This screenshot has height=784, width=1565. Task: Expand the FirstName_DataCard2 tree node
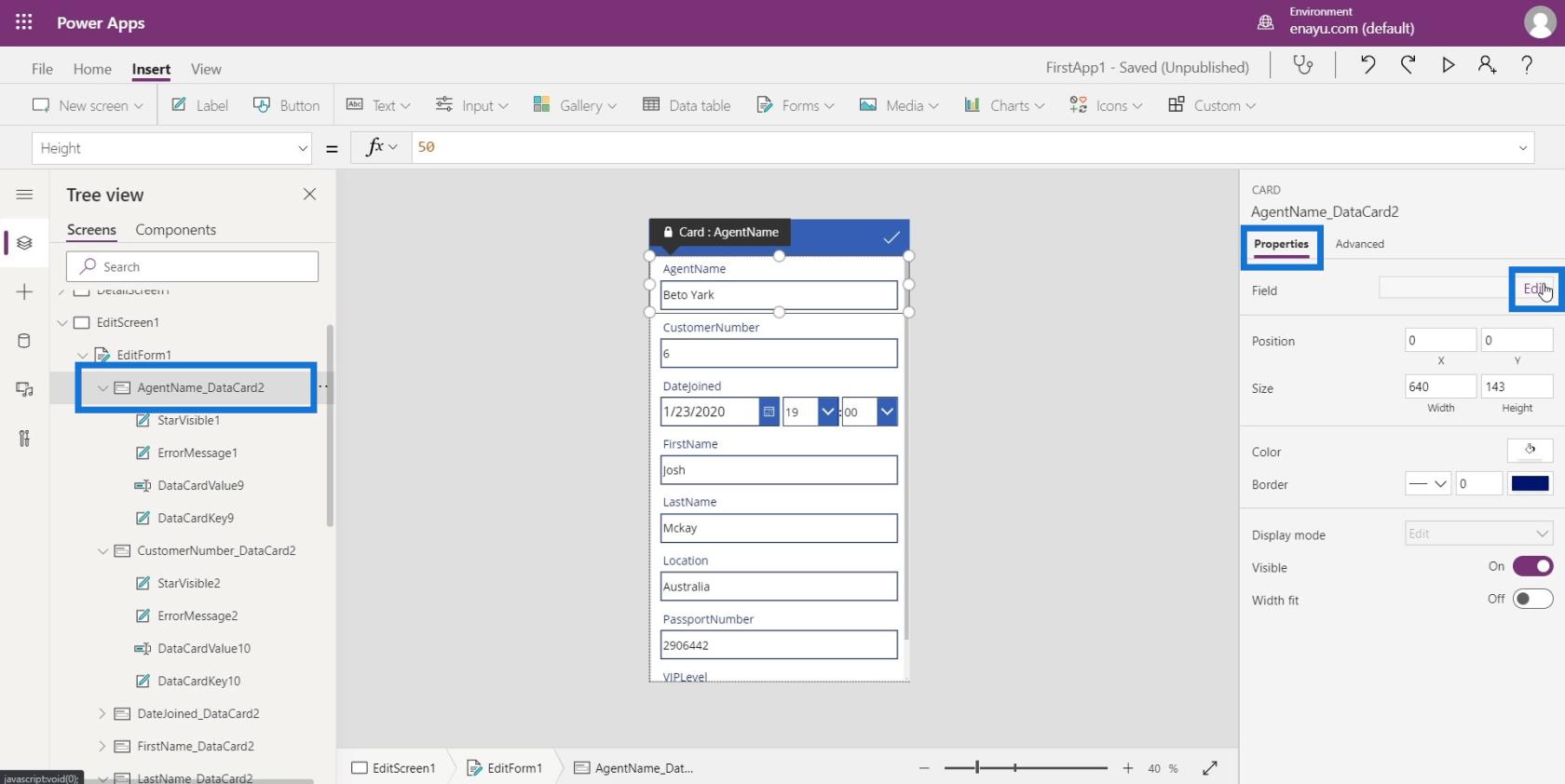[x=102, y=747]
